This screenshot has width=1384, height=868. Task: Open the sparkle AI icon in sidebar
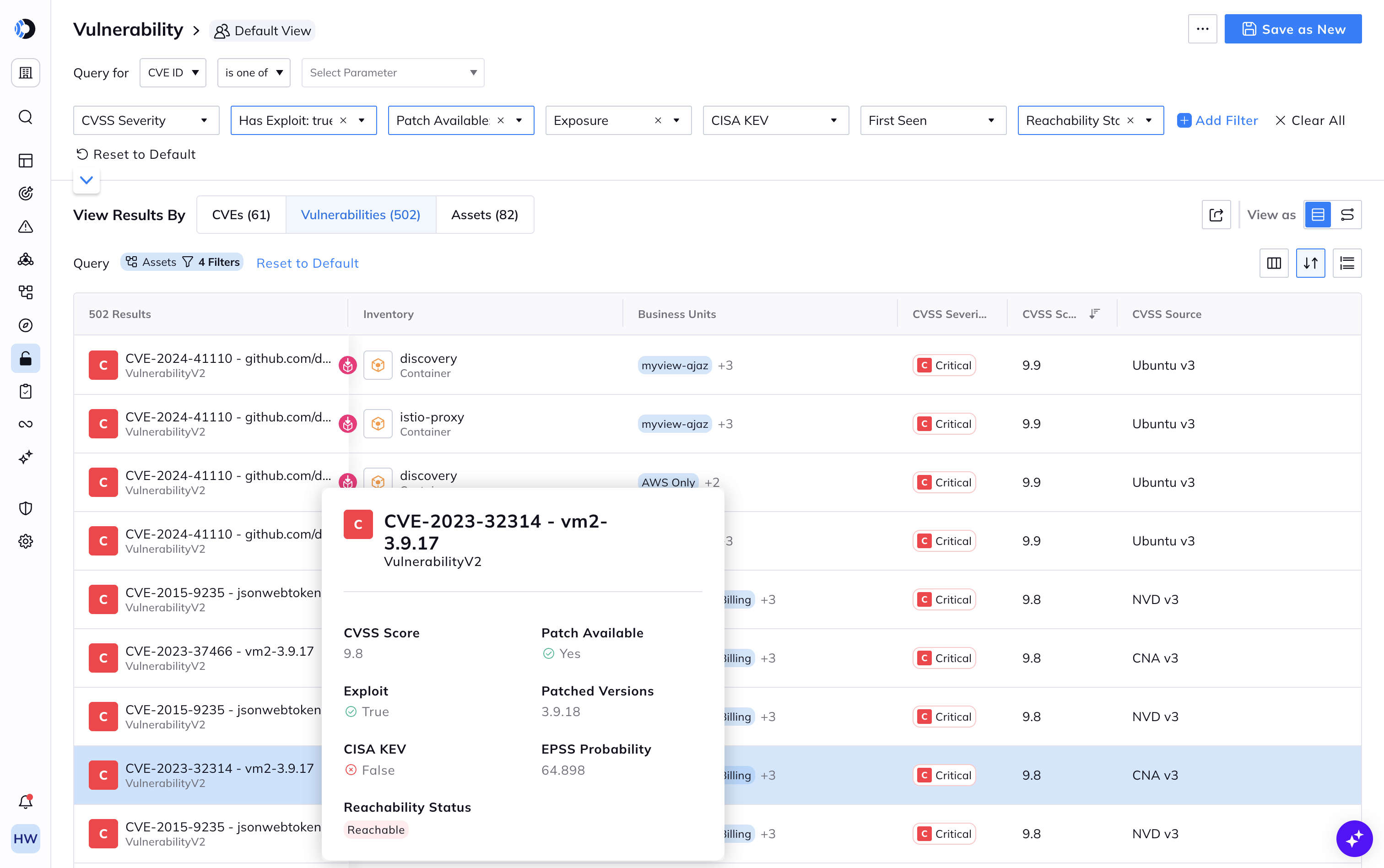(x=25, y=458)
